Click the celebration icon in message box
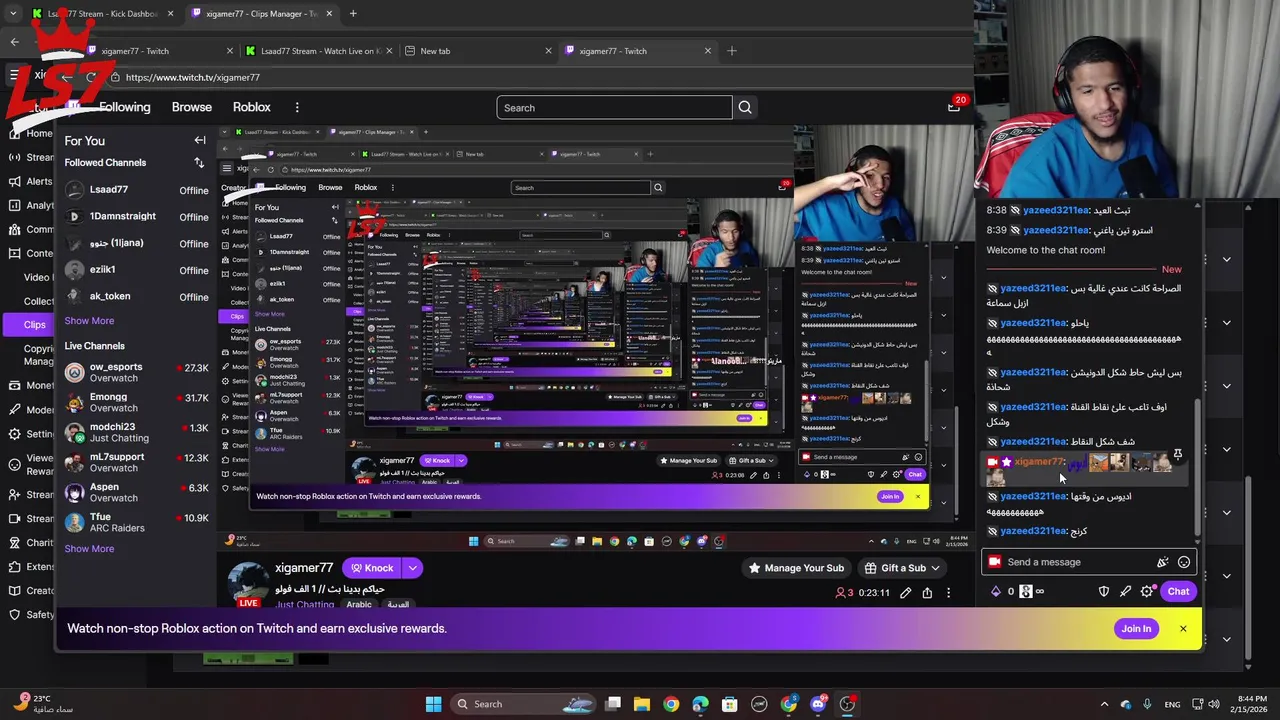1280x720 pixels. click(x=1162, y=562)
